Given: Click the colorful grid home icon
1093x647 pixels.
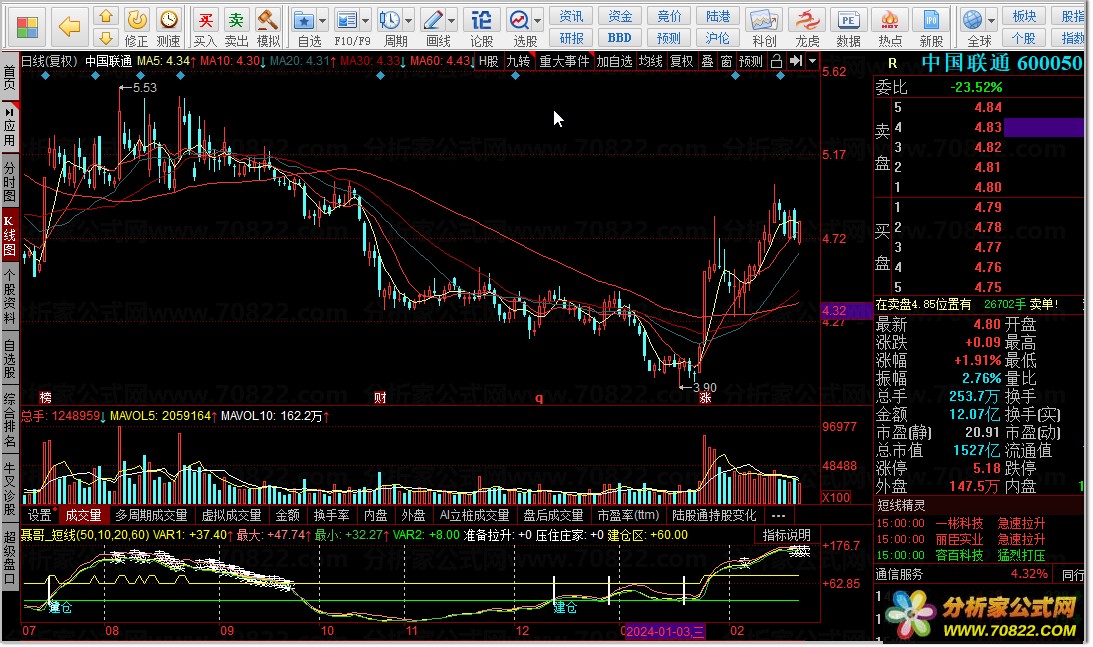Looking at the screenshot, I should (27, 27).
